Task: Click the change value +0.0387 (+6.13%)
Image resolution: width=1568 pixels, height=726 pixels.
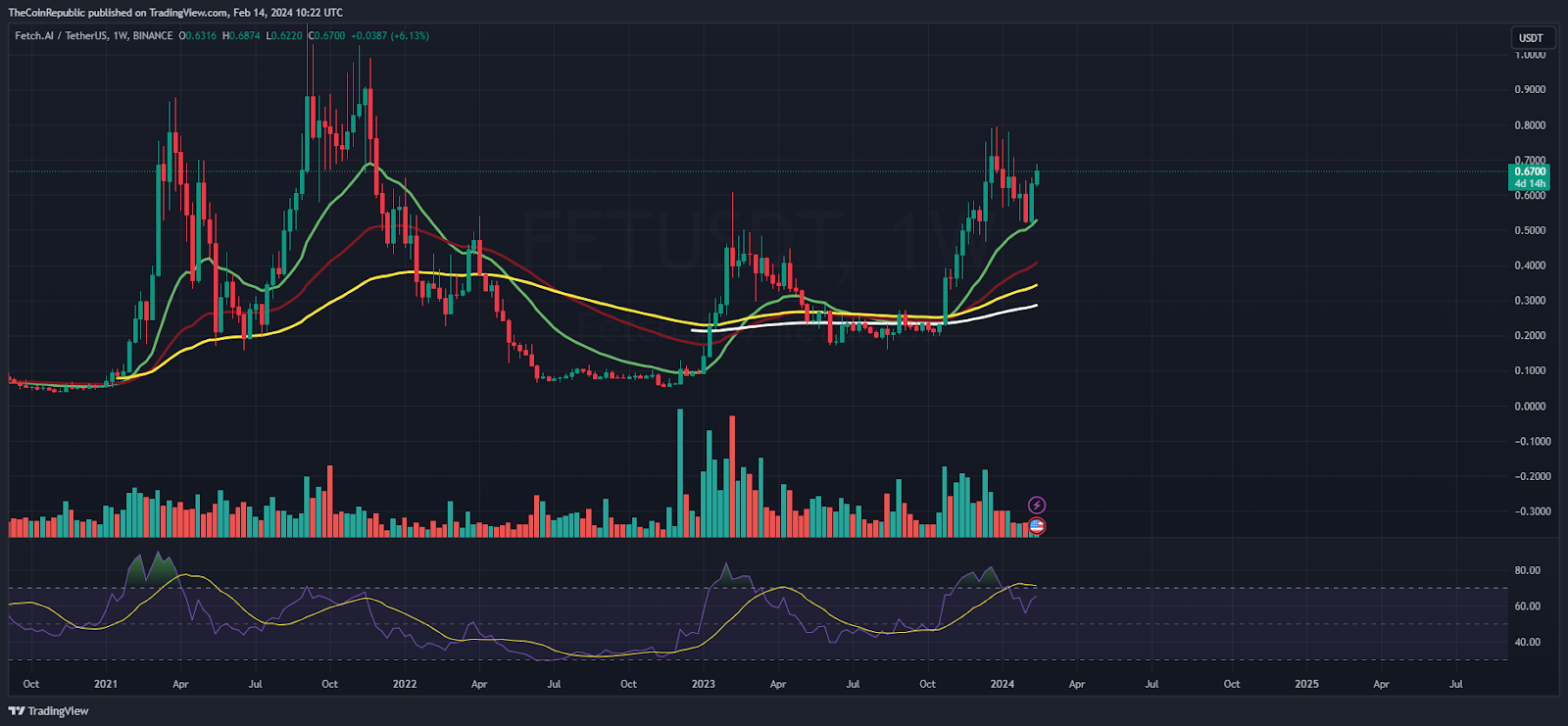Action: [390, 36]
